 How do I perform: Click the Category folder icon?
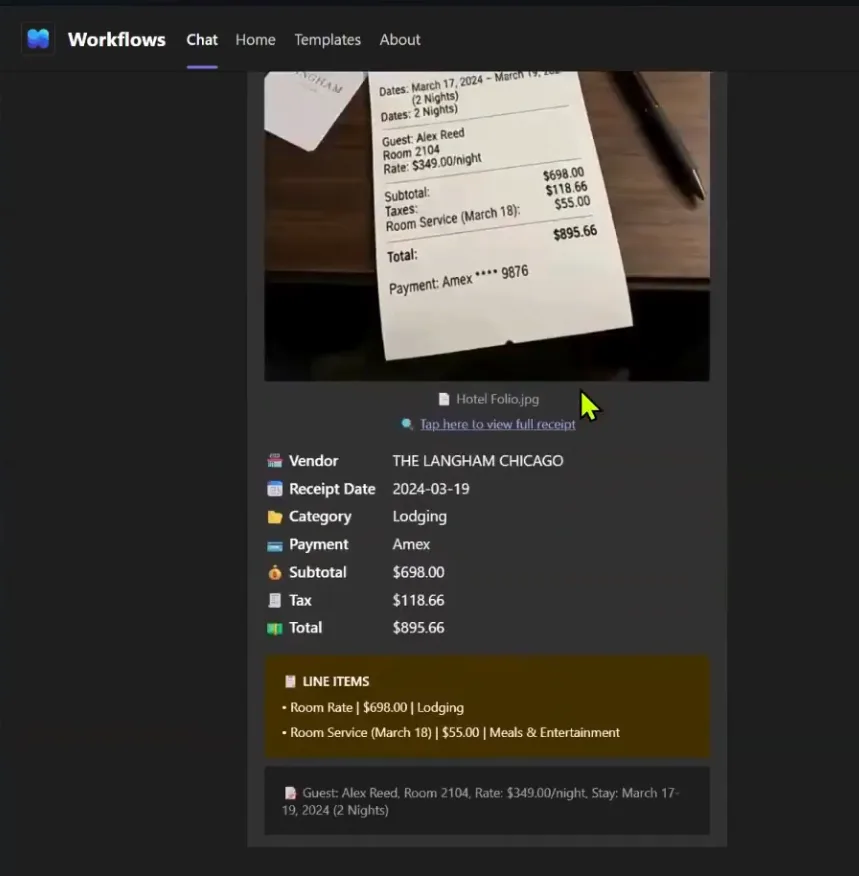coord(275,517)
